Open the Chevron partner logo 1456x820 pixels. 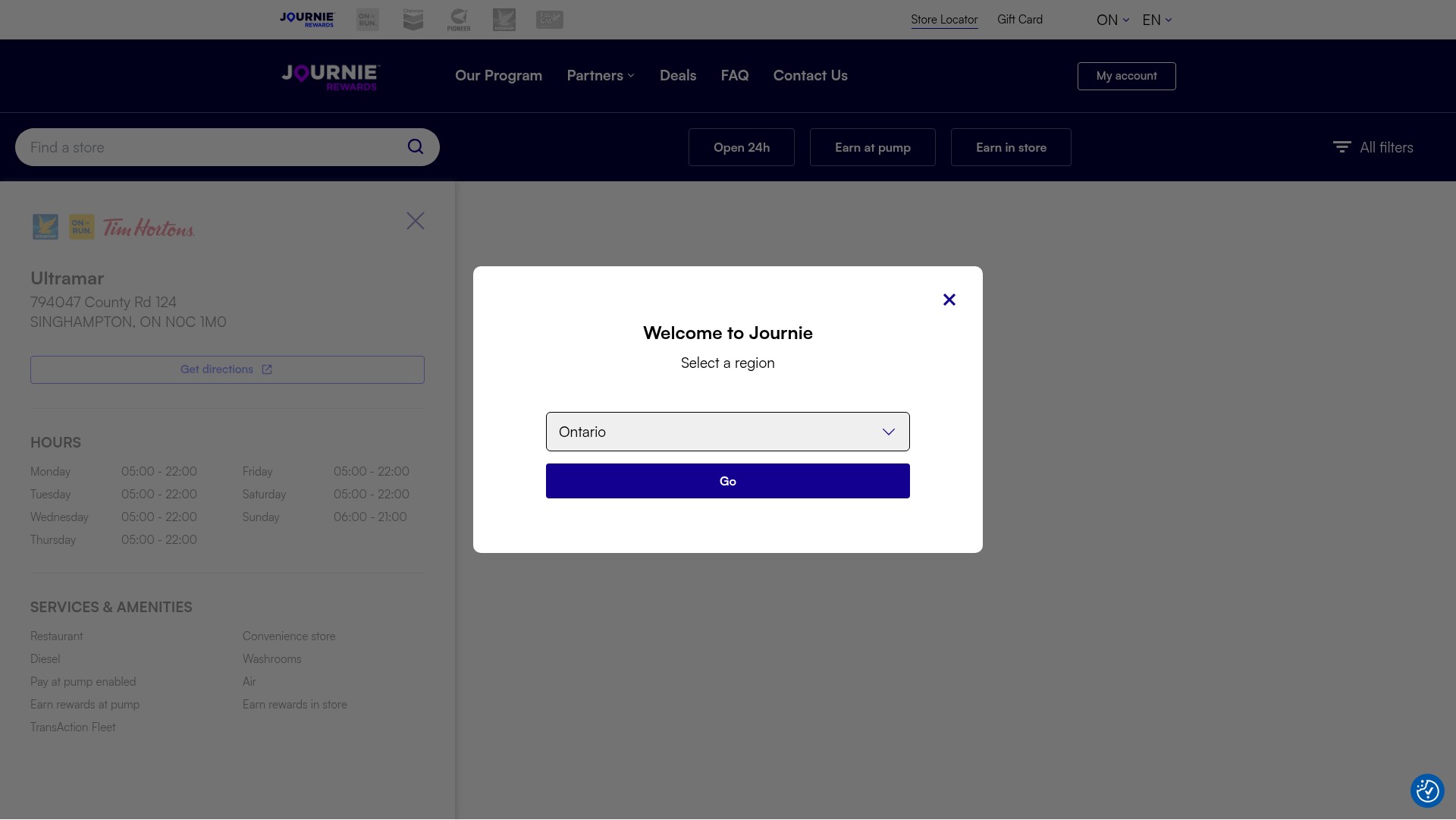[413, 20]
